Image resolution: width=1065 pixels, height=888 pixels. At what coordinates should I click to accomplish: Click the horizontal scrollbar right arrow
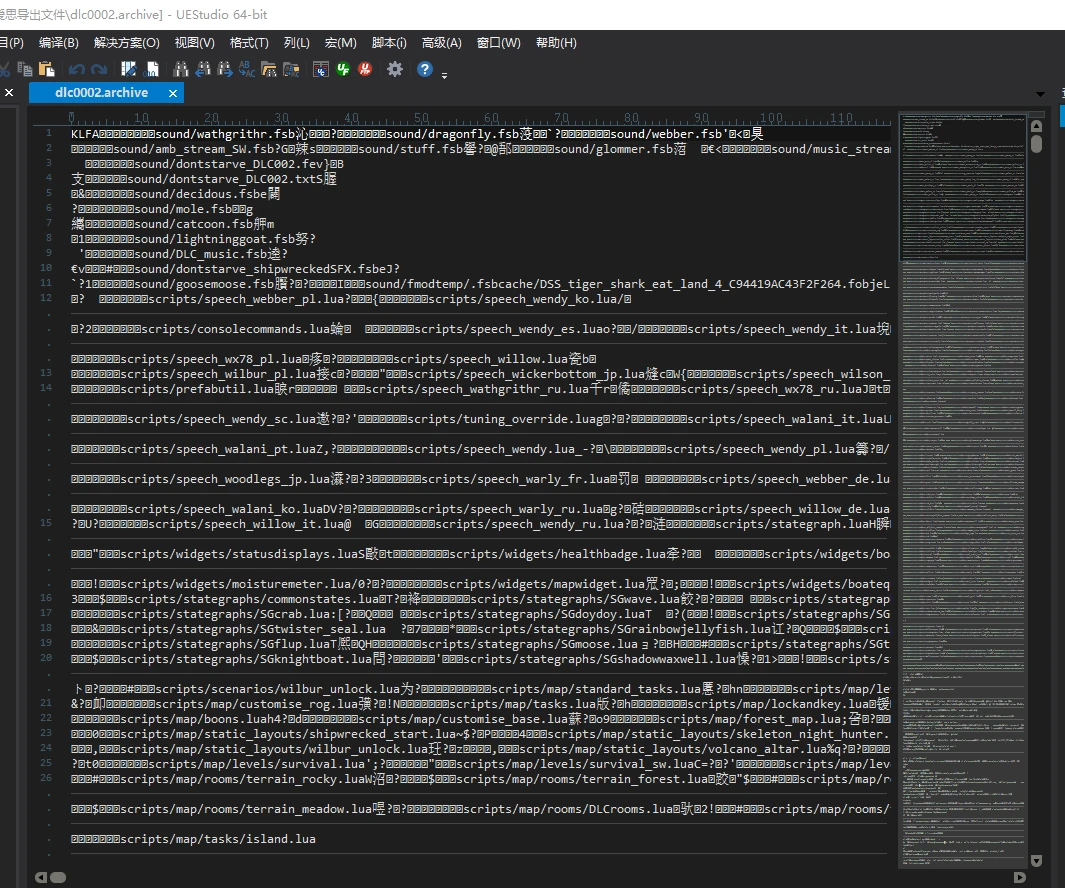(1019, 877)
